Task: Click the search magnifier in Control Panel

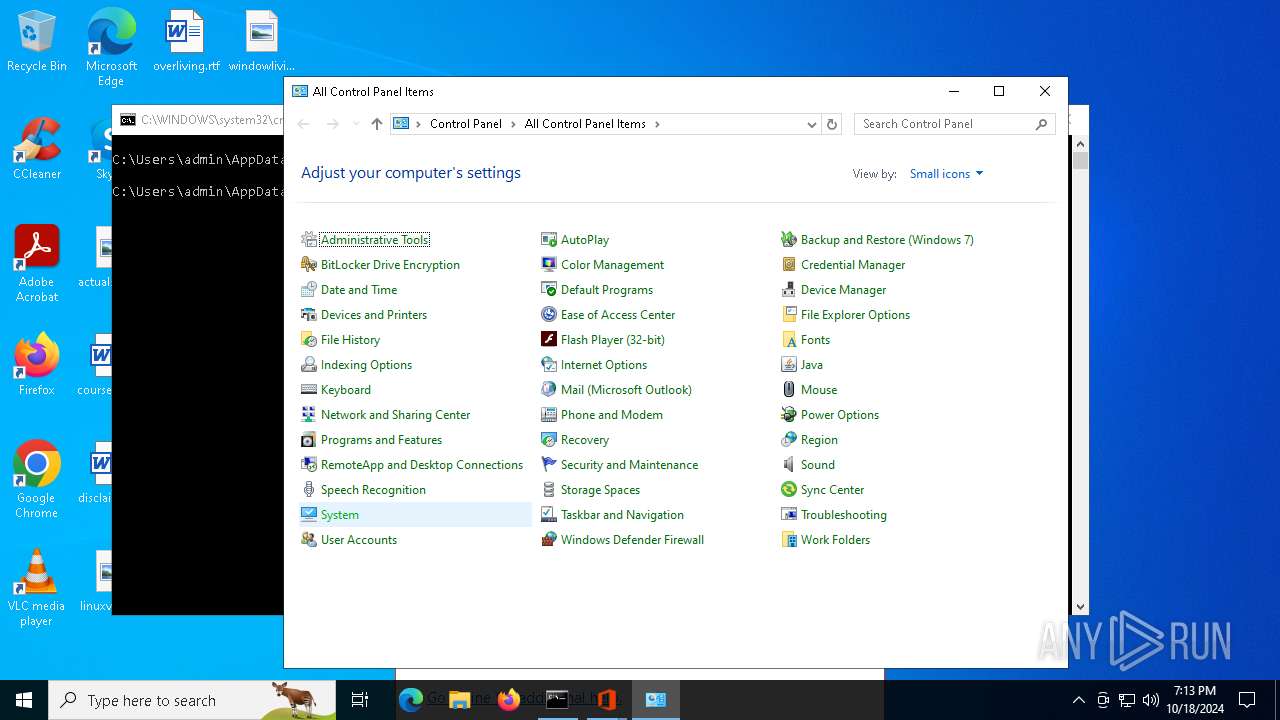Action: click(1041, 124)
